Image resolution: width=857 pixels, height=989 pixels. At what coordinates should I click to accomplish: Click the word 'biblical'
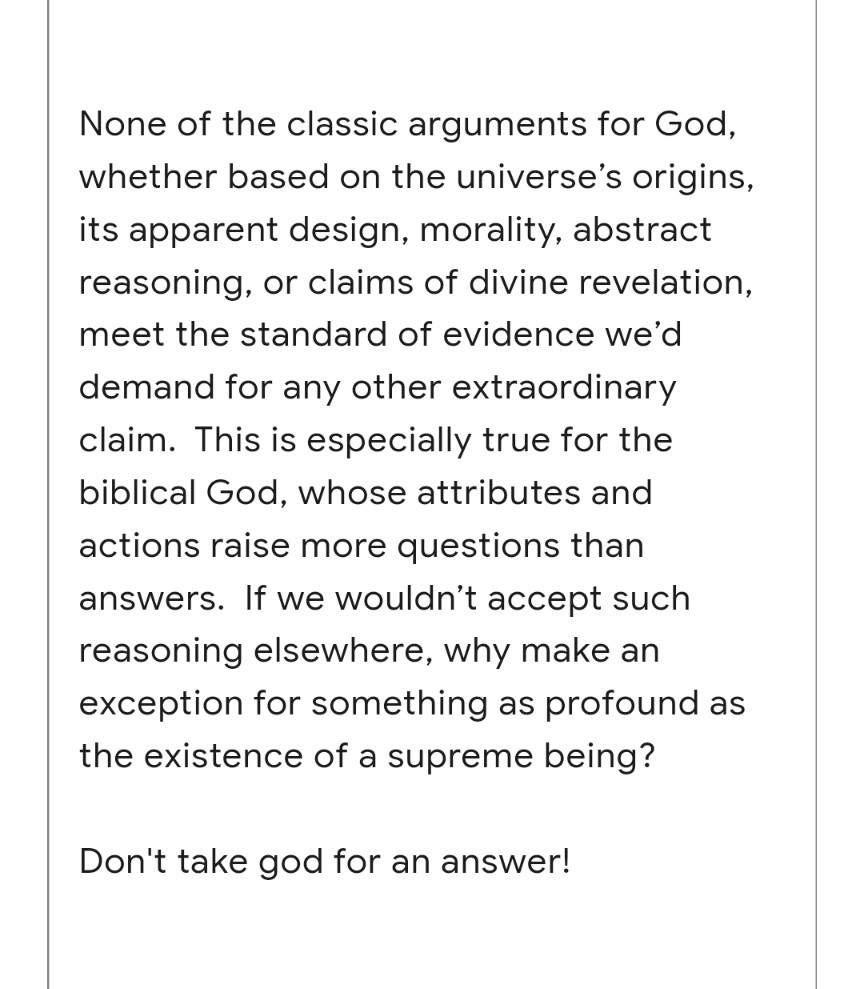(x=136, y=493)
